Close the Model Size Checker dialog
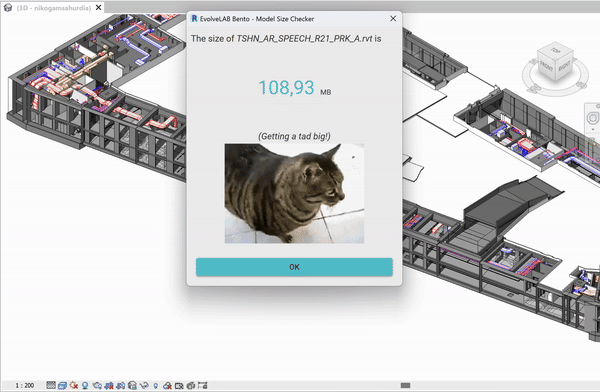Image resolution: width=600 pixels, height=392 pixels. point(393,18)
